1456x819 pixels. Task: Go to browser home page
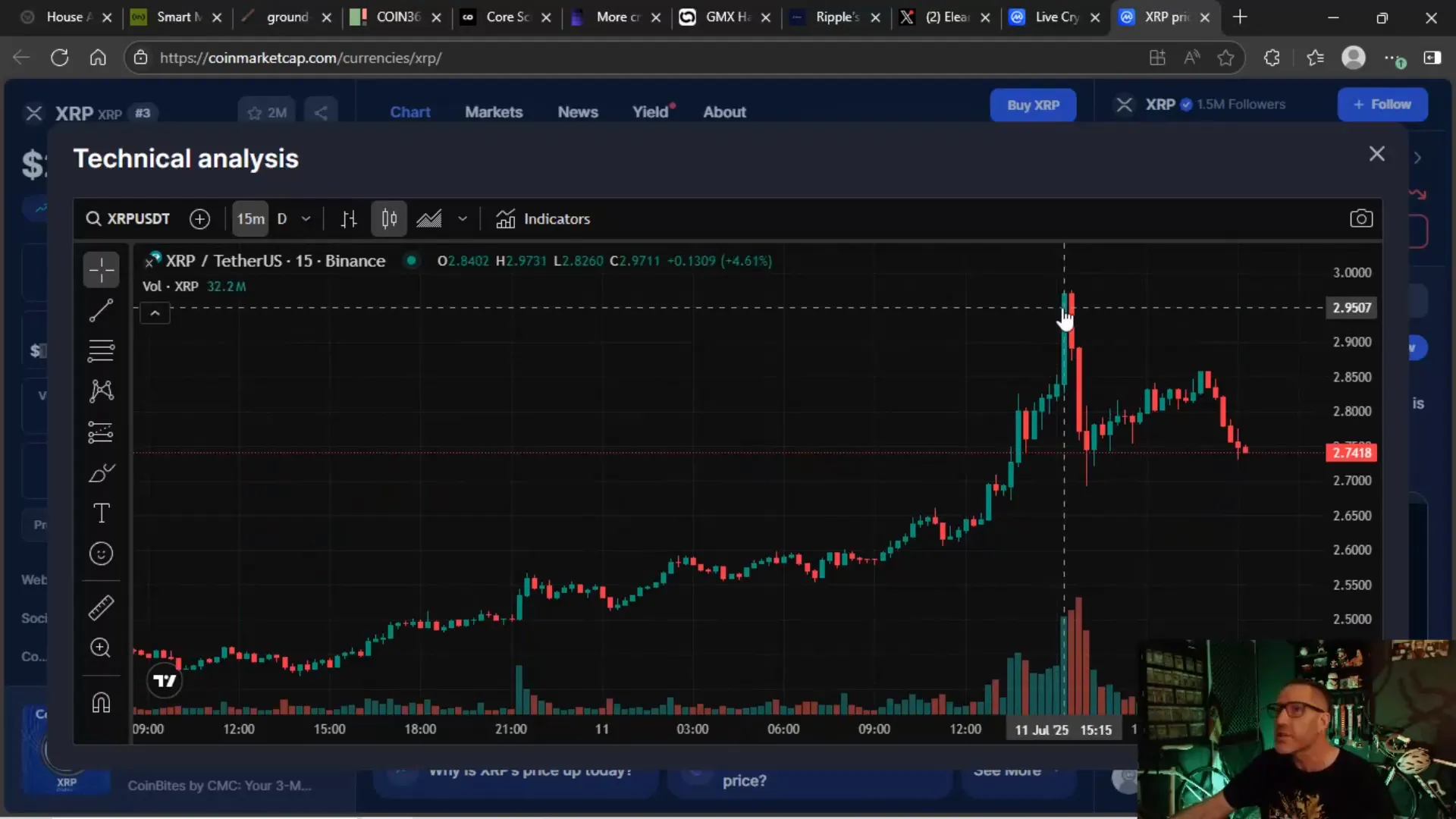click(x=98, y=58)
